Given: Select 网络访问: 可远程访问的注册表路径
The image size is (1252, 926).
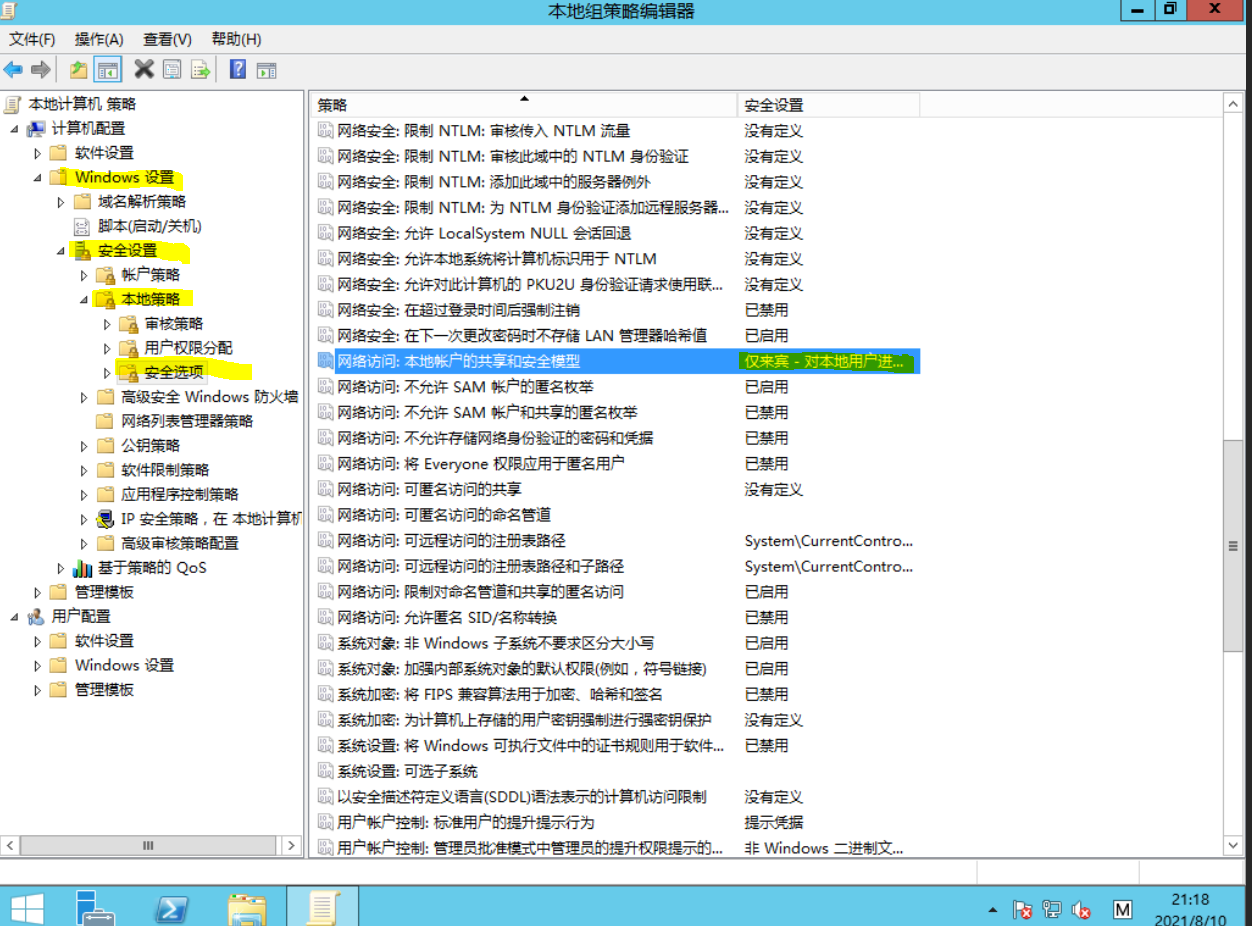Looking at the screenshot, I should (451, 540).
